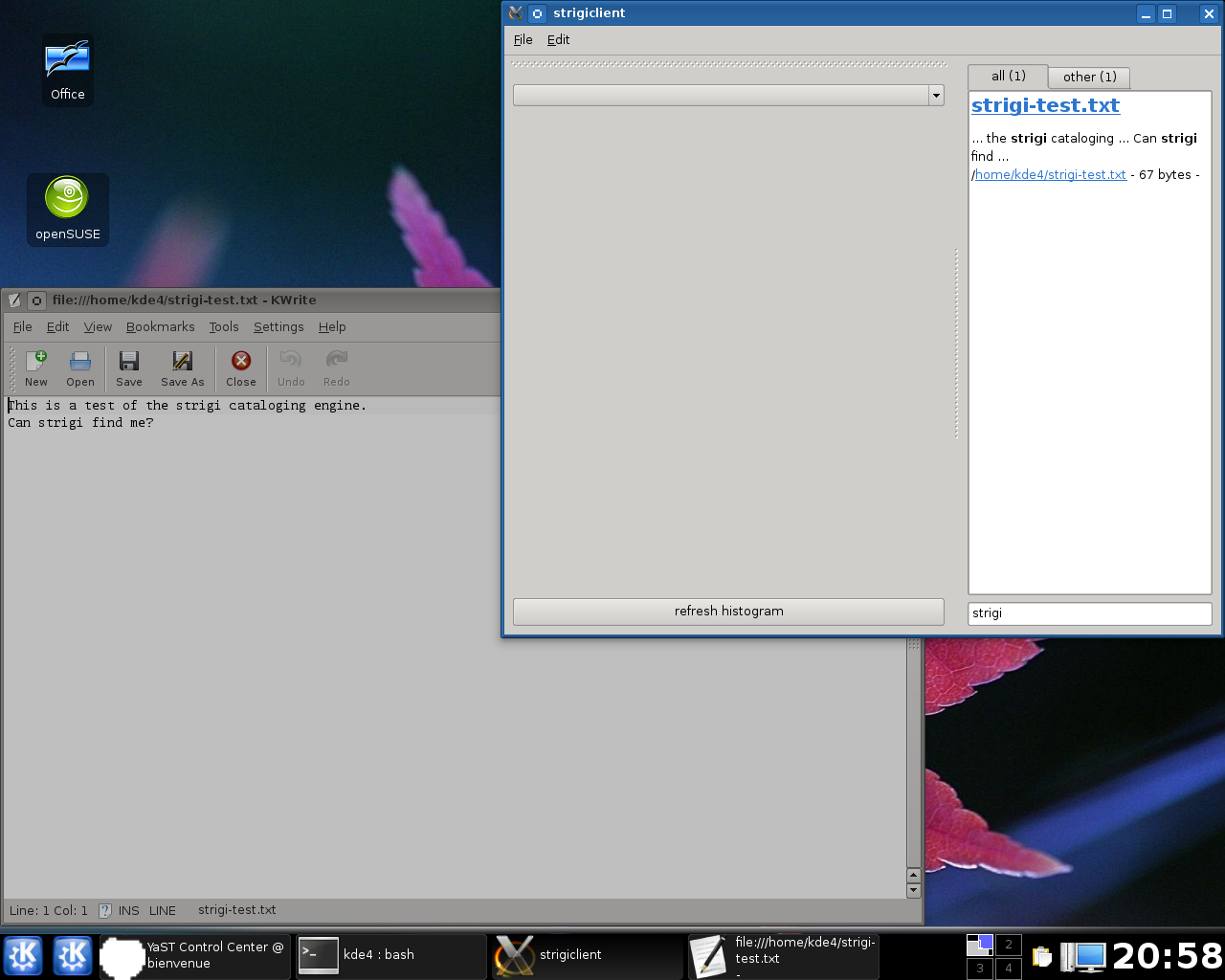Open KWrite Edit menu
Screen dimensions: 1225x980
click(57, 327)
